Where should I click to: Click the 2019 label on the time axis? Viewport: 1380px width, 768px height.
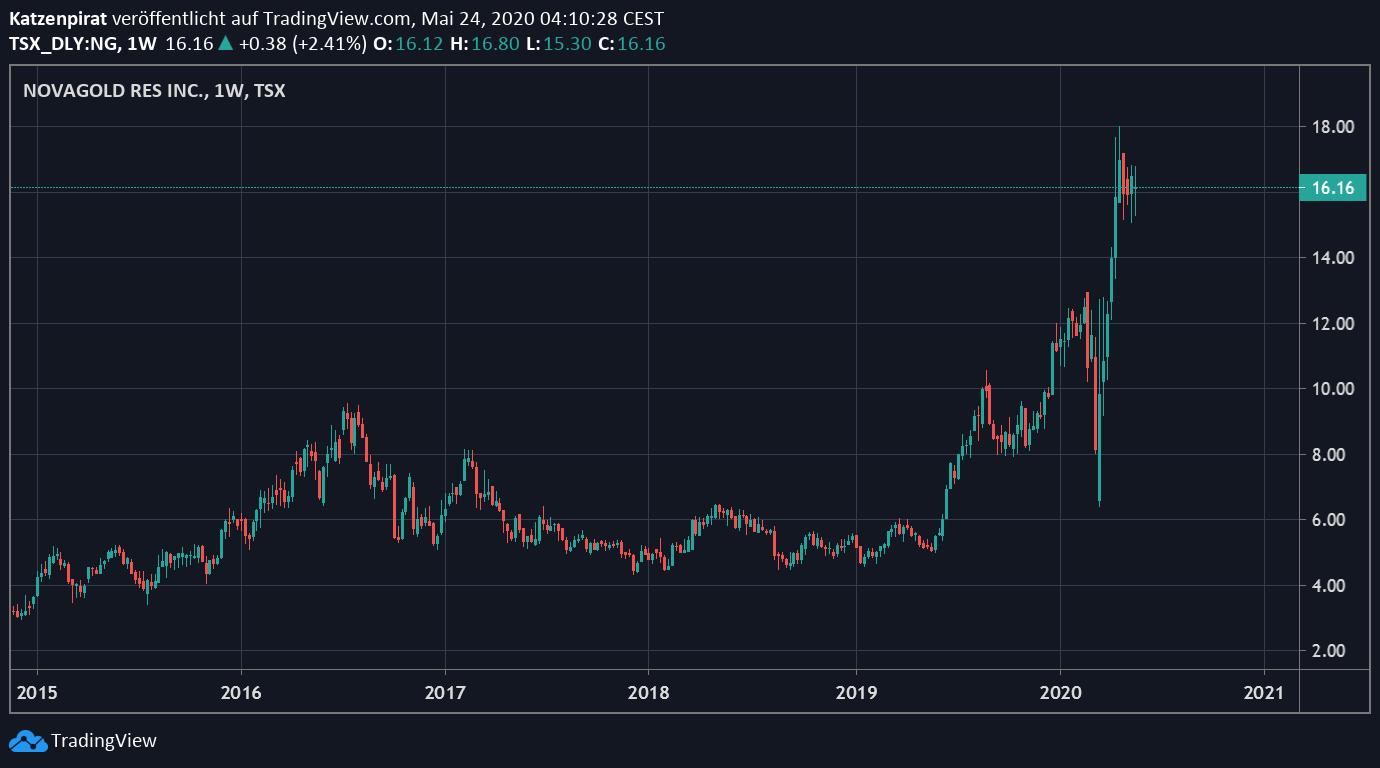855,692
